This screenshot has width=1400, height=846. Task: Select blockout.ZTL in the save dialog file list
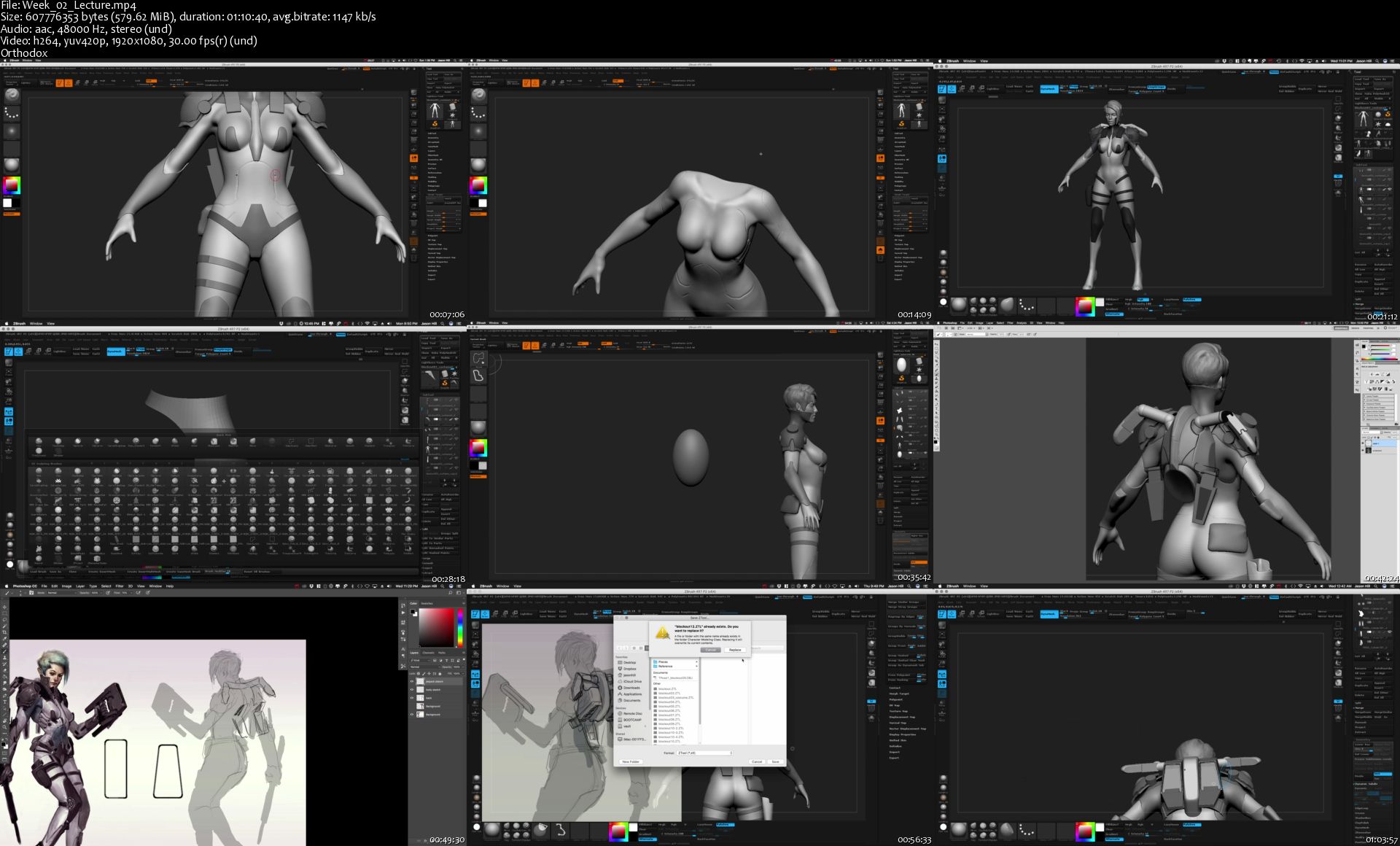point(665,688)
